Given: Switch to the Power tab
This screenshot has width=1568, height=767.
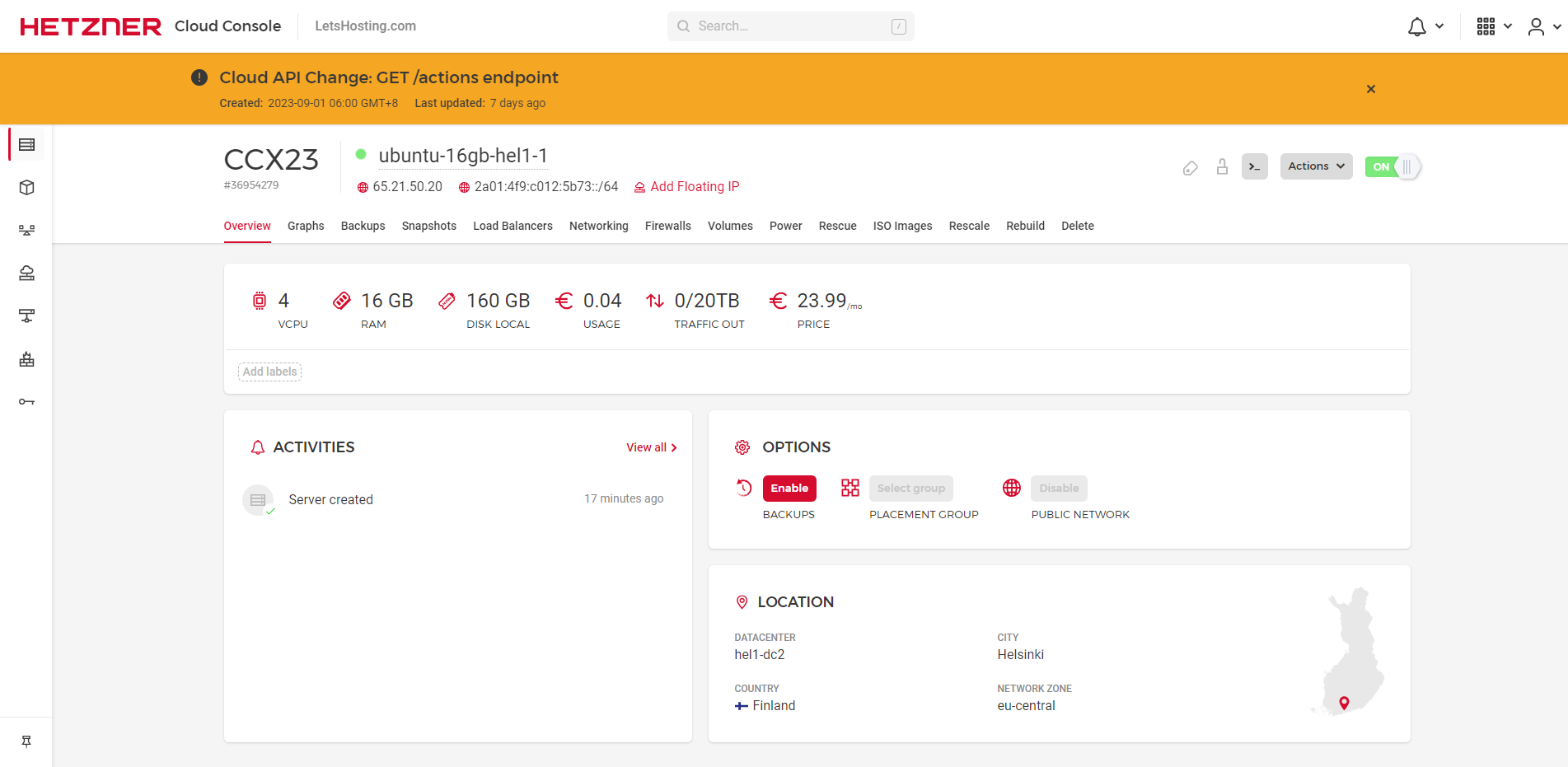Looking at the screenshot, I should point(786,226).
